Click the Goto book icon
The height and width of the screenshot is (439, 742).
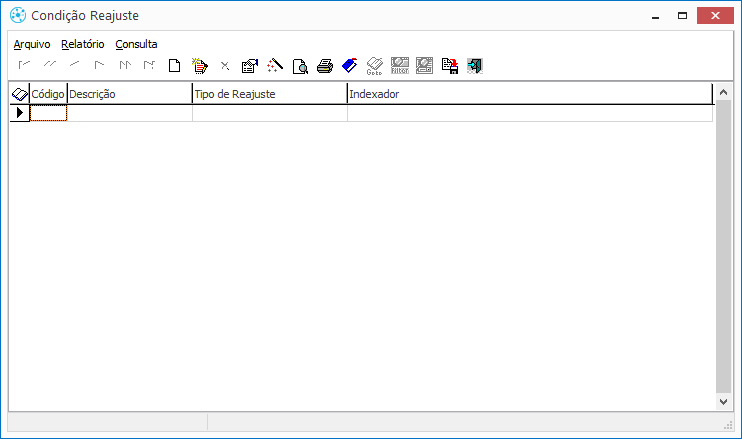click(x=375, y=66)
